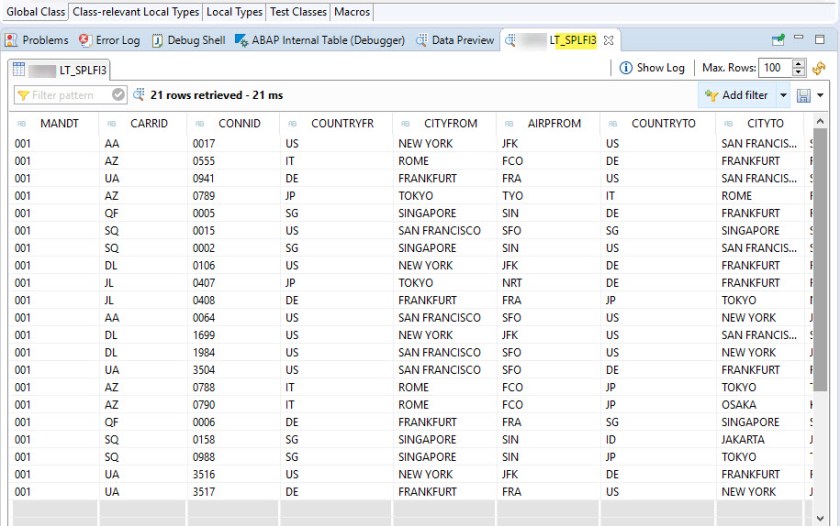This screenshot has width=840, height=526.
Task: Switch to the Error Log tab
Action: coord(109,40)
